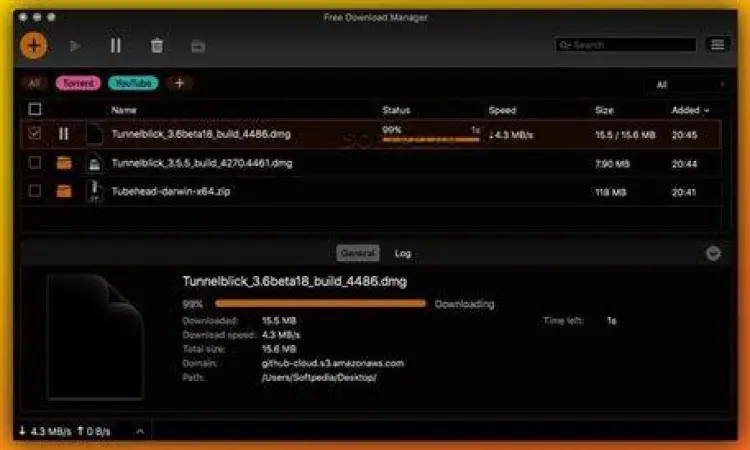
Task: Delete selected download using trash icon
Action: point(157,46)
